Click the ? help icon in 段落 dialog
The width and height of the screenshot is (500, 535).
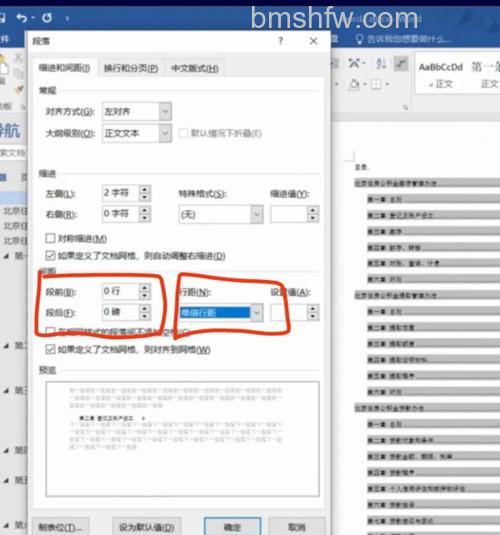pos(281,41)
